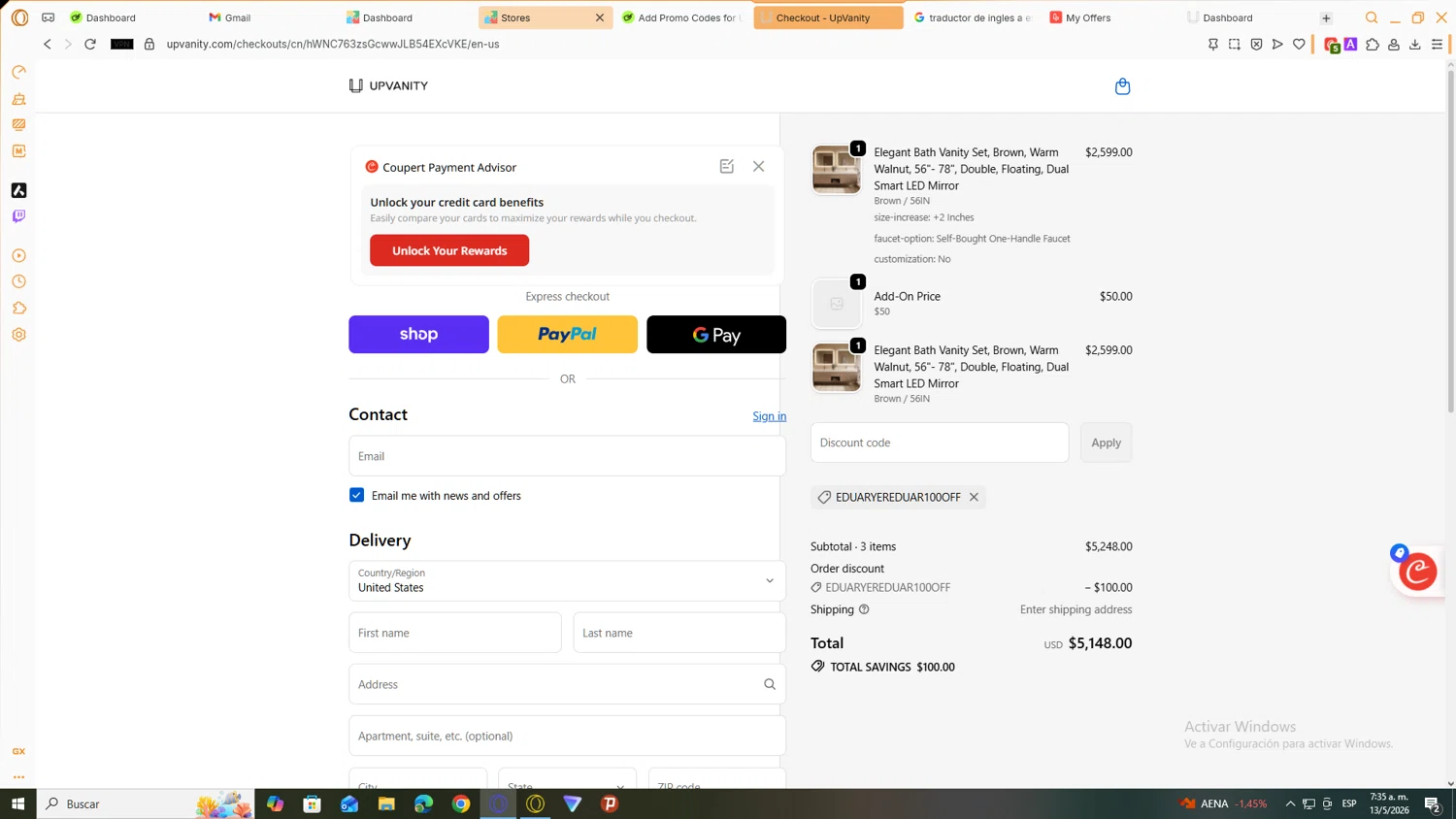
Task: Remove the EDUARYEREDUAR100OFF discount tag
Action: click(x=974, y=497)
